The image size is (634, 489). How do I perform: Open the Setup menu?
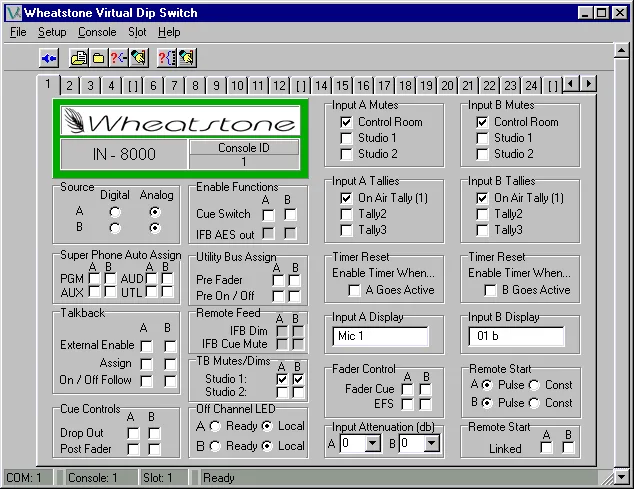pos(52,32)
